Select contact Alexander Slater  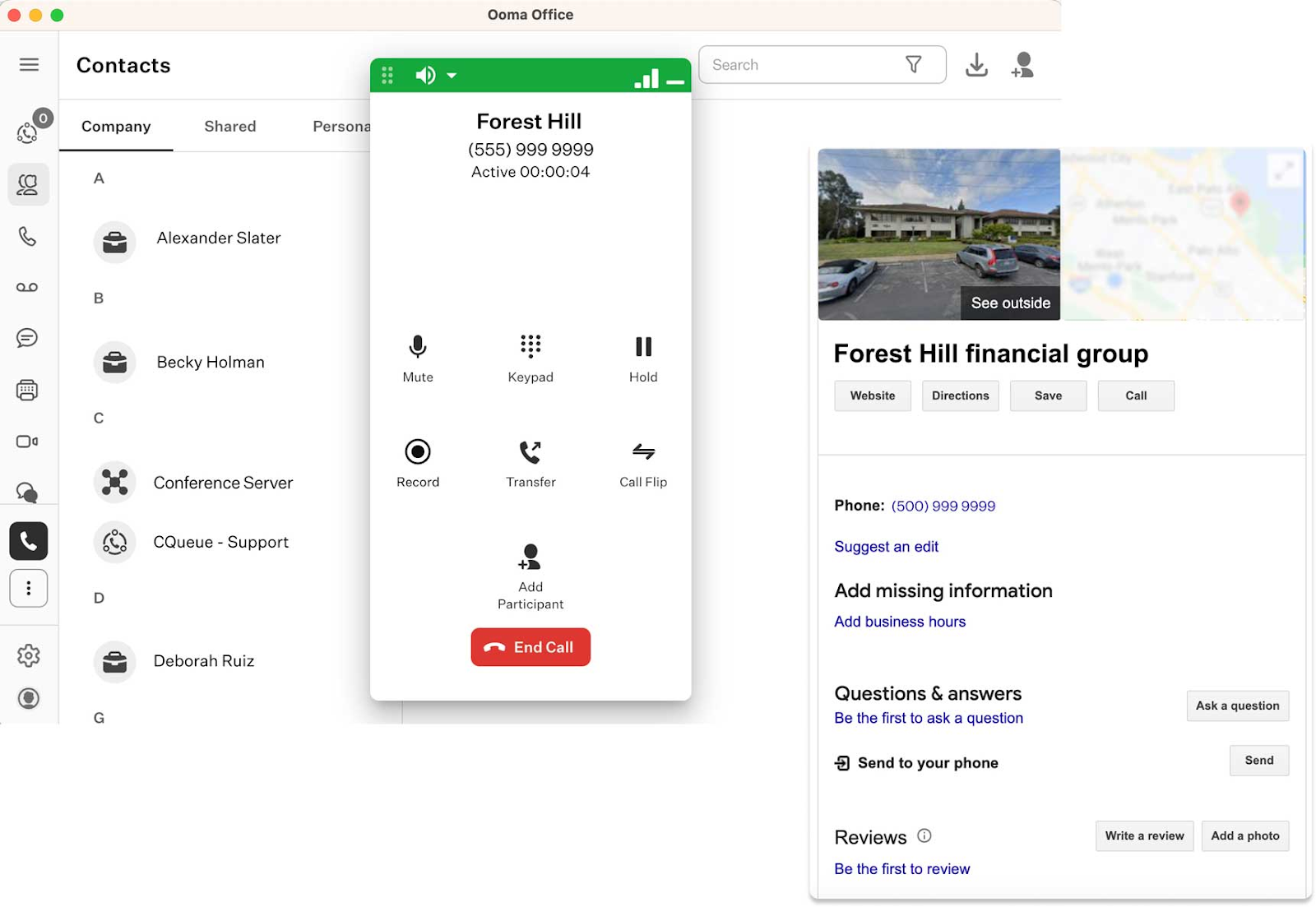pyautogui.click(x=218, y=238)
